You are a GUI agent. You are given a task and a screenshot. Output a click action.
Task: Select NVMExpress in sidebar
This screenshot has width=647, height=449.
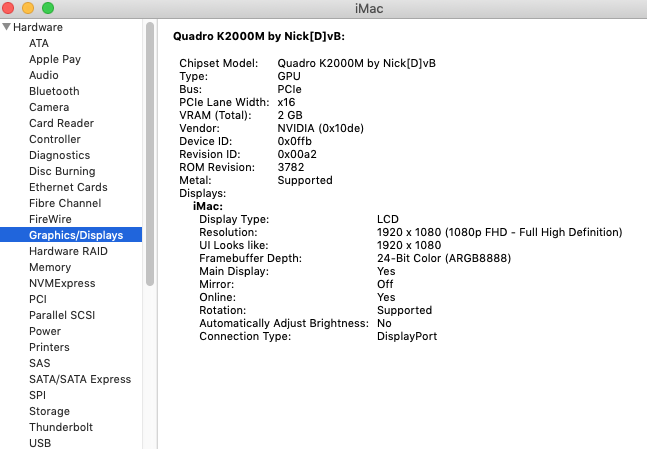click(x=62, y=283)
